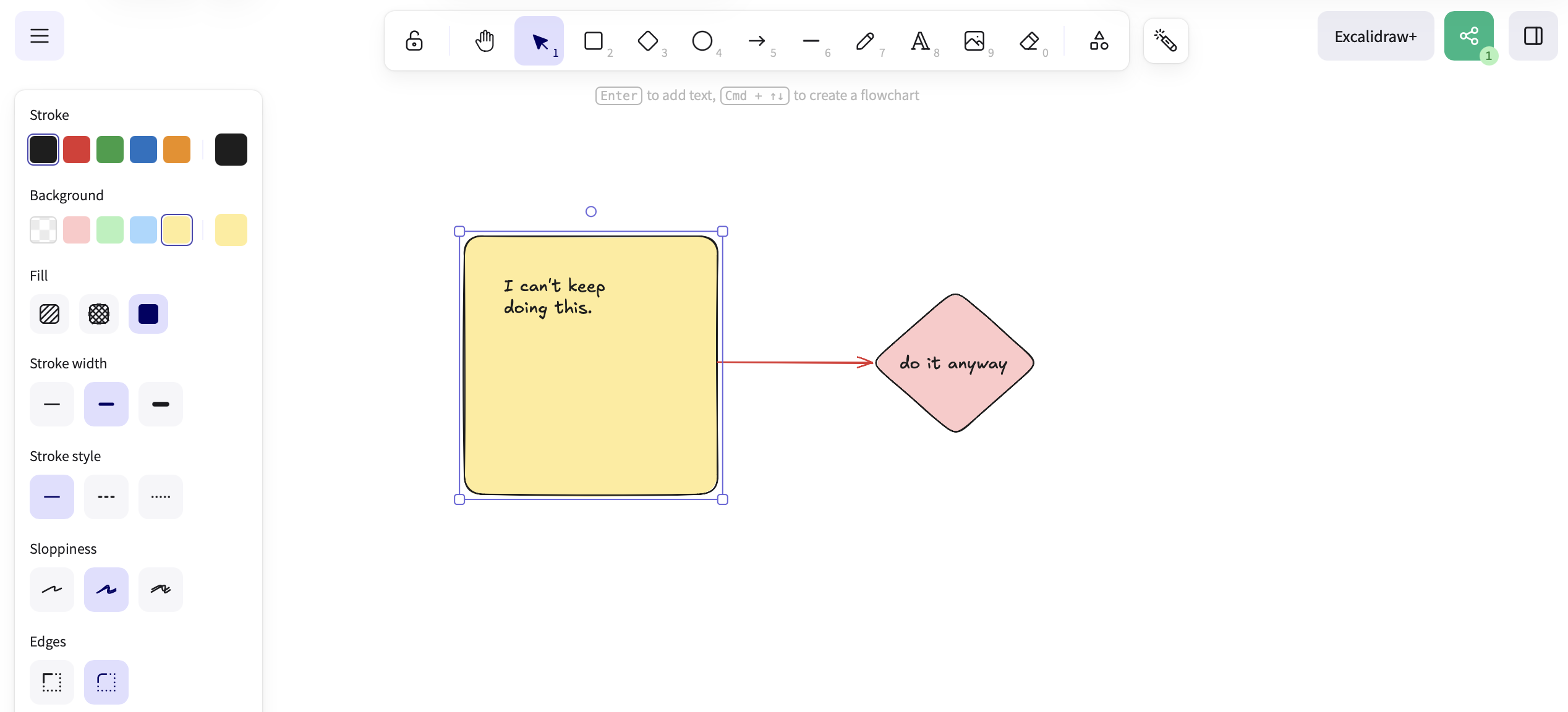Select the Hand panning tool
The height and width of the screenshot is (712, 1568).
[485, 41]
